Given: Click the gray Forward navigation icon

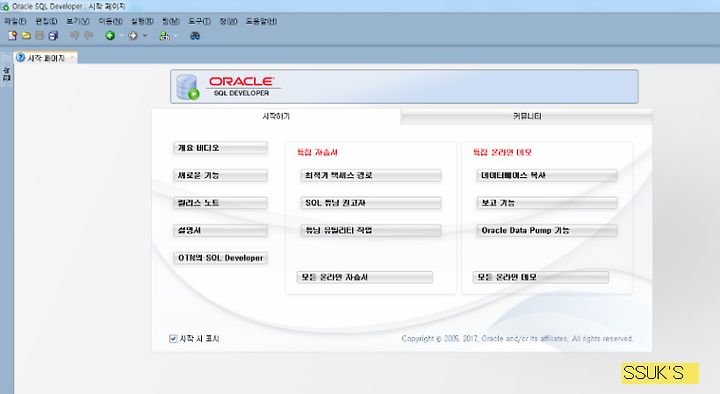Looking at the screenshot, I should pos(133,35).
